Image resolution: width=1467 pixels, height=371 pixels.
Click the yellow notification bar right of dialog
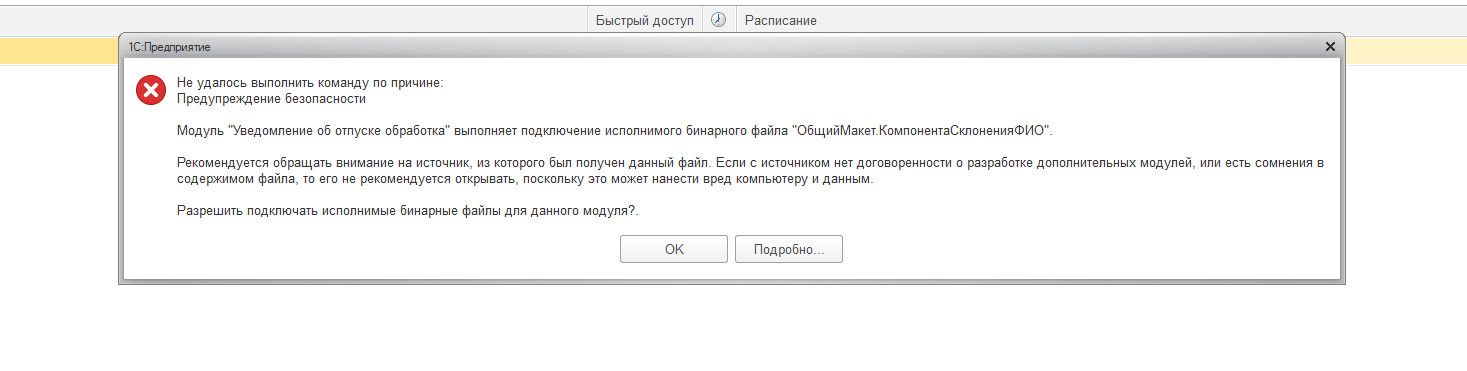click(x=1407, y=50)
